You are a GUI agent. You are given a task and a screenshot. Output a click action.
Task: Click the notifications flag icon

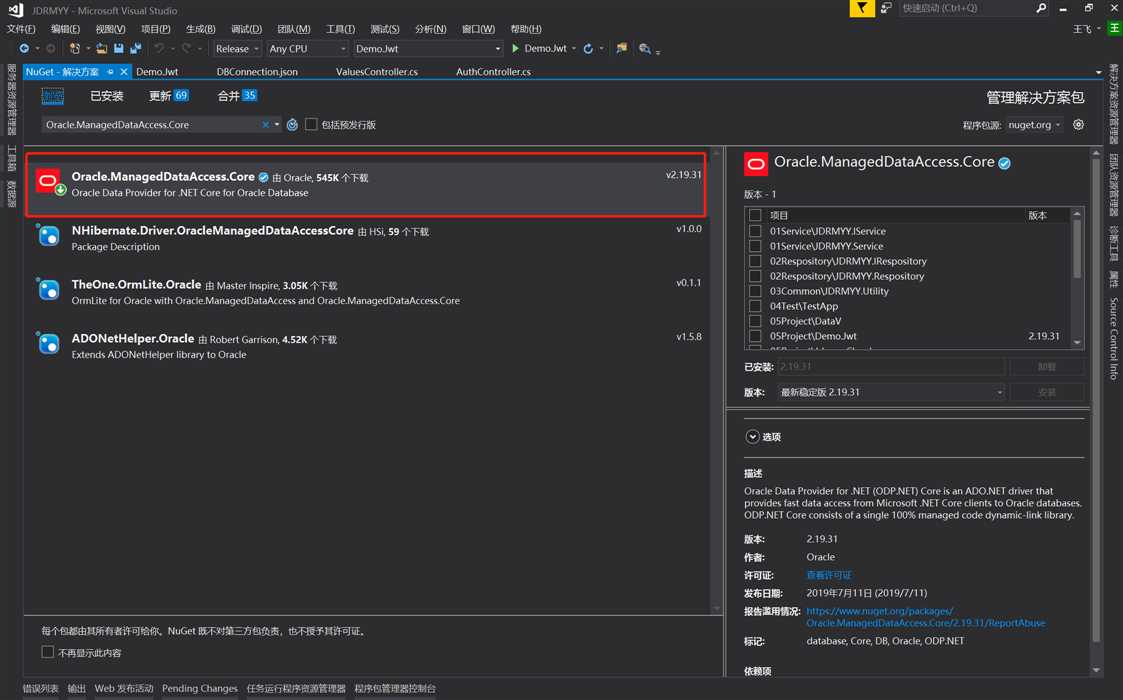[x=862, y=8]
